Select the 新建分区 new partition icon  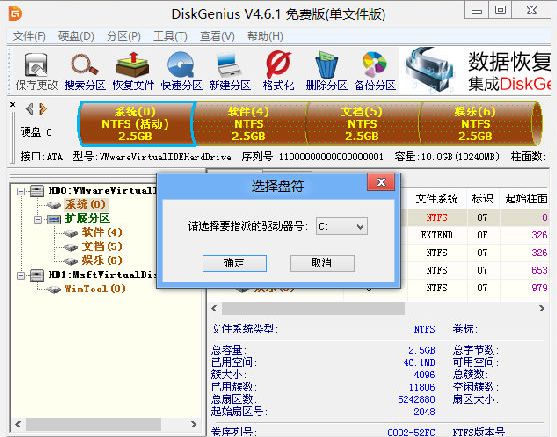click(230, 71)
